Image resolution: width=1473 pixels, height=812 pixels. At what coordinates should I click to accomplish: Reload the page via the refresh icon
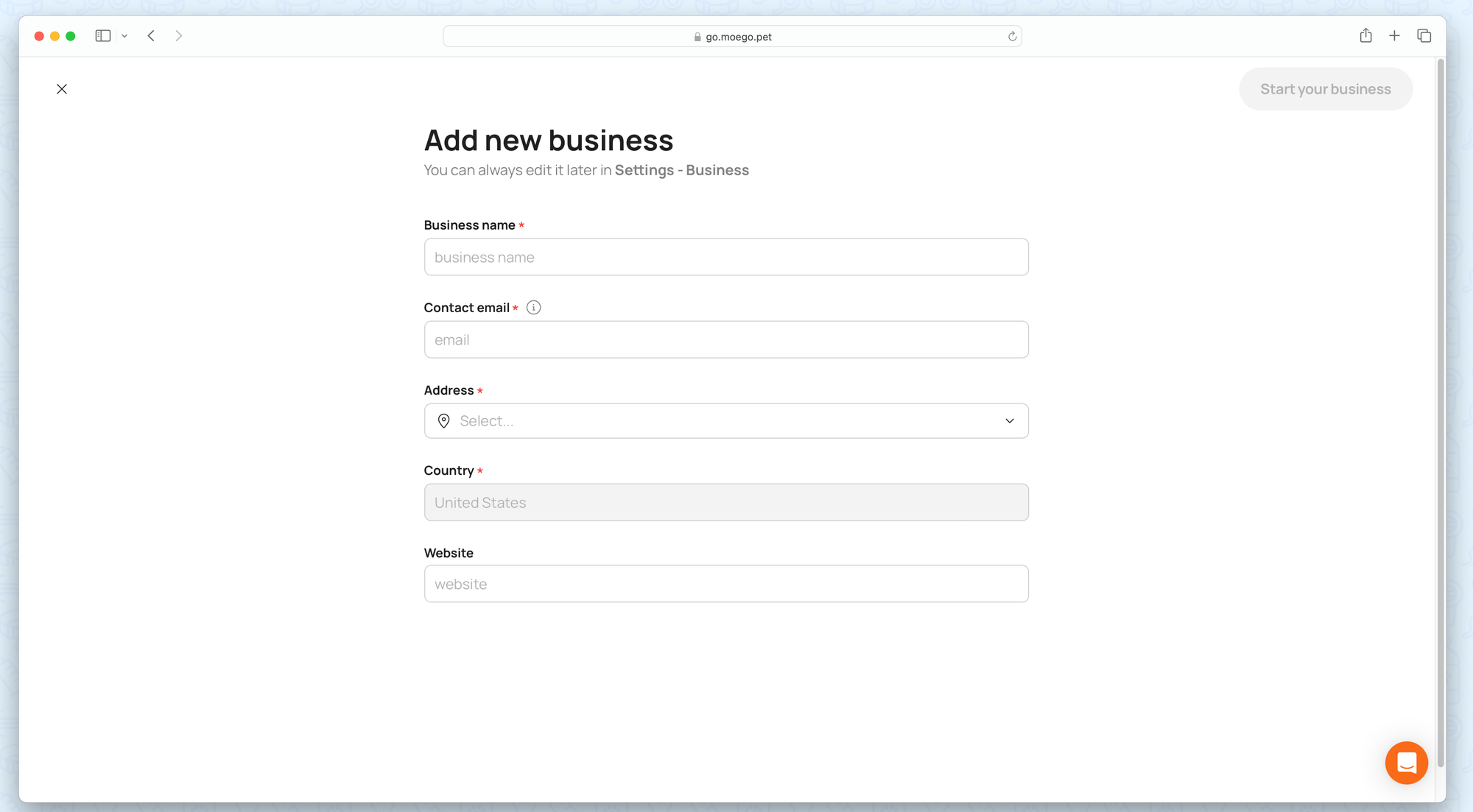coord(1012,37)
